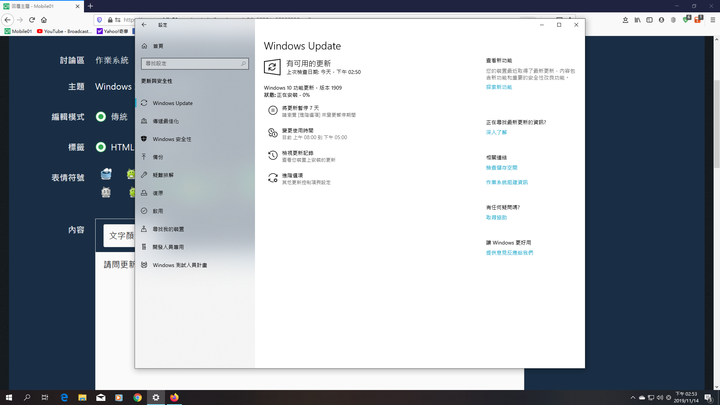Open File Explorer from the taskbar
720x405 pixels.
click(82, 398)
